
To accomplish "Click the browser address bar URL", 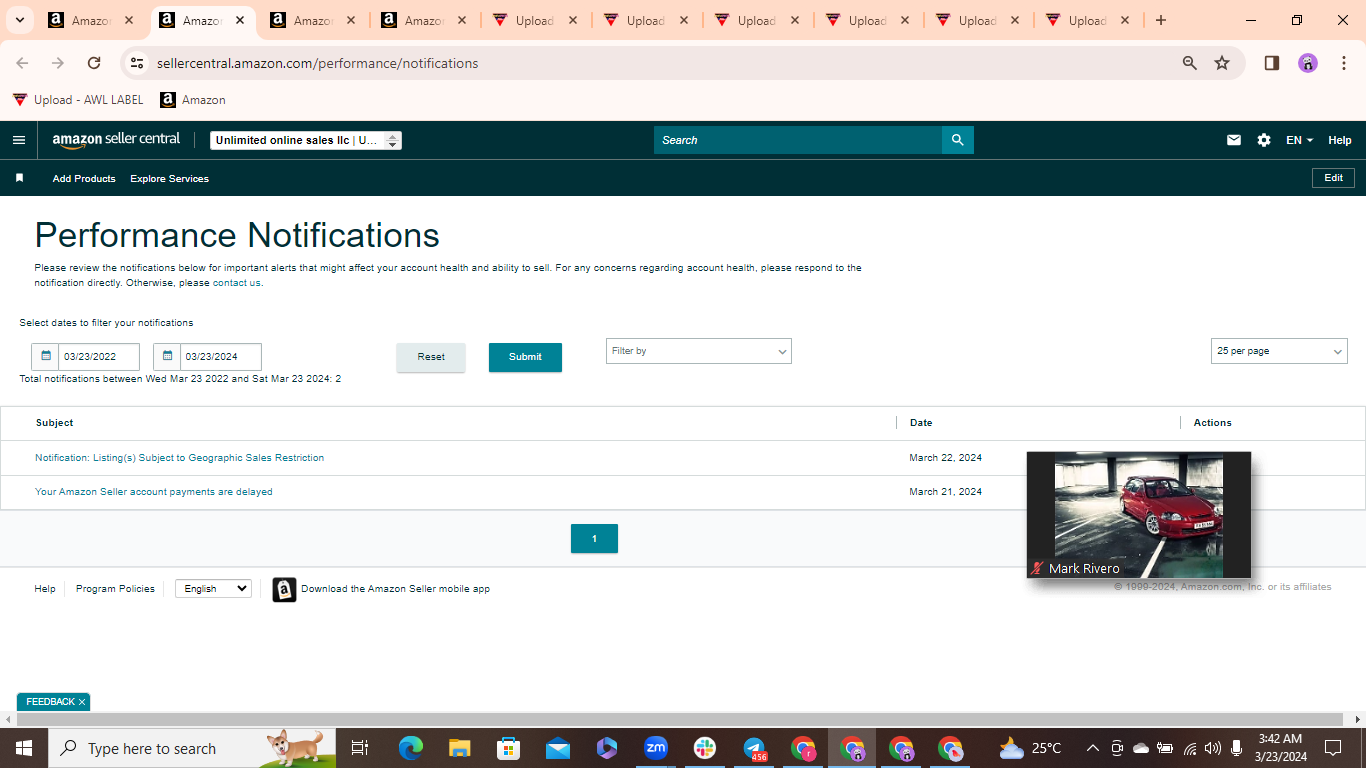I will click(318, 63).
